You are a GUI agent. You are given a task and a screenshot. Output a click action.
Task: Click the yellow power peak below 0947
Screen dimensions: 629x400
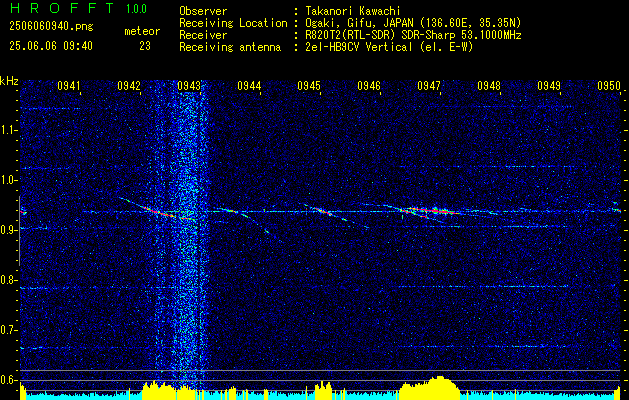tap(431, 387)
